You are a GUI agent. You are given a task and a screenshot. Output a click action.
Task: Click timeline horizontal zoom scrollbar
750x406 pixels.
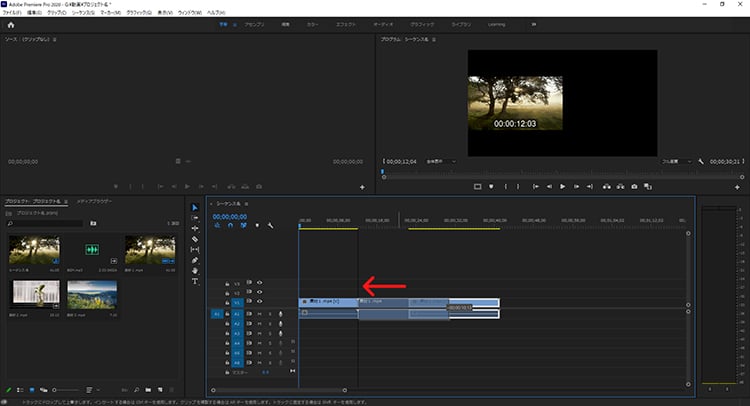(279, 390)
